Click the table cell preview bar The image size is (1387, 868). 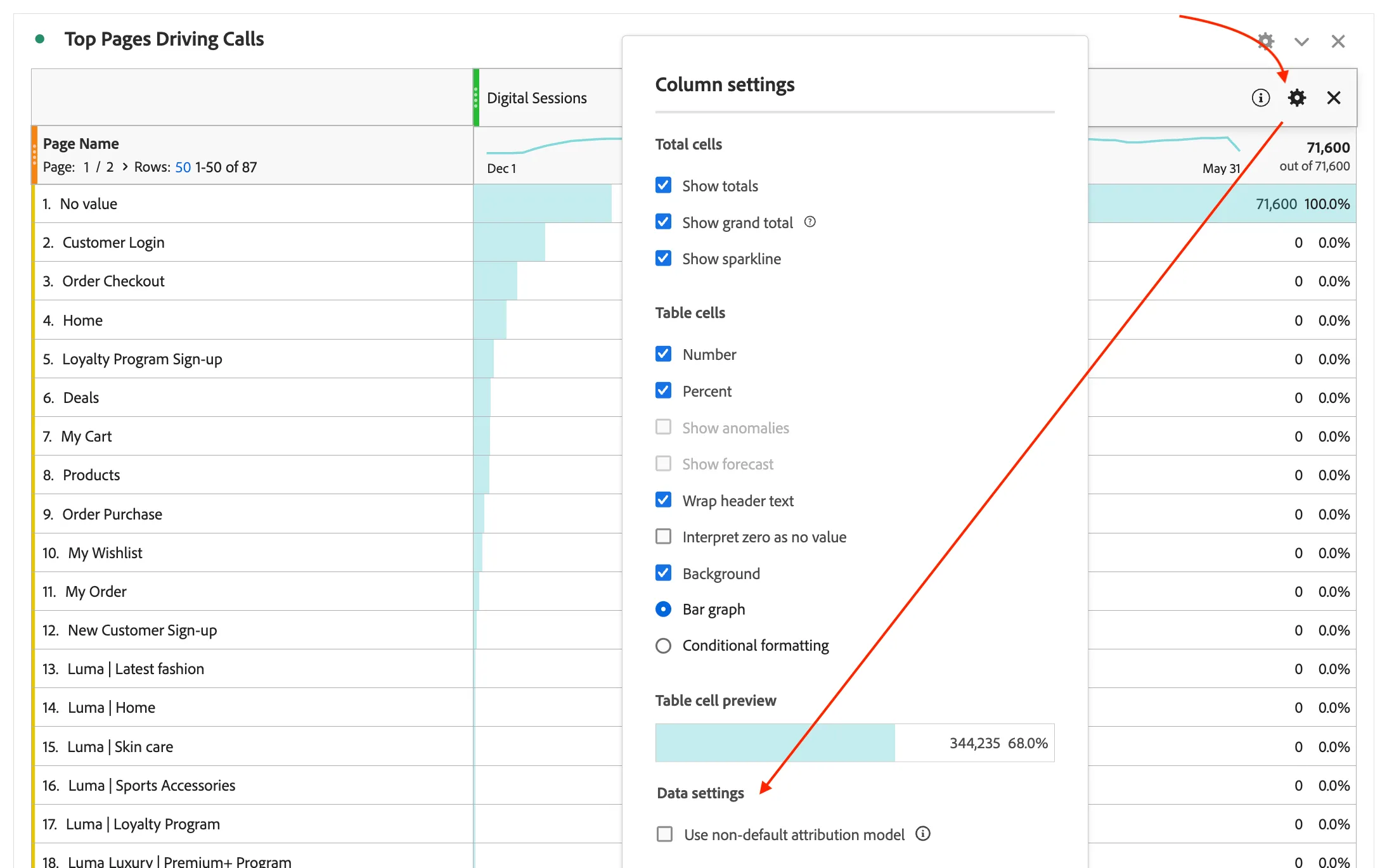[x=855, y=743]
